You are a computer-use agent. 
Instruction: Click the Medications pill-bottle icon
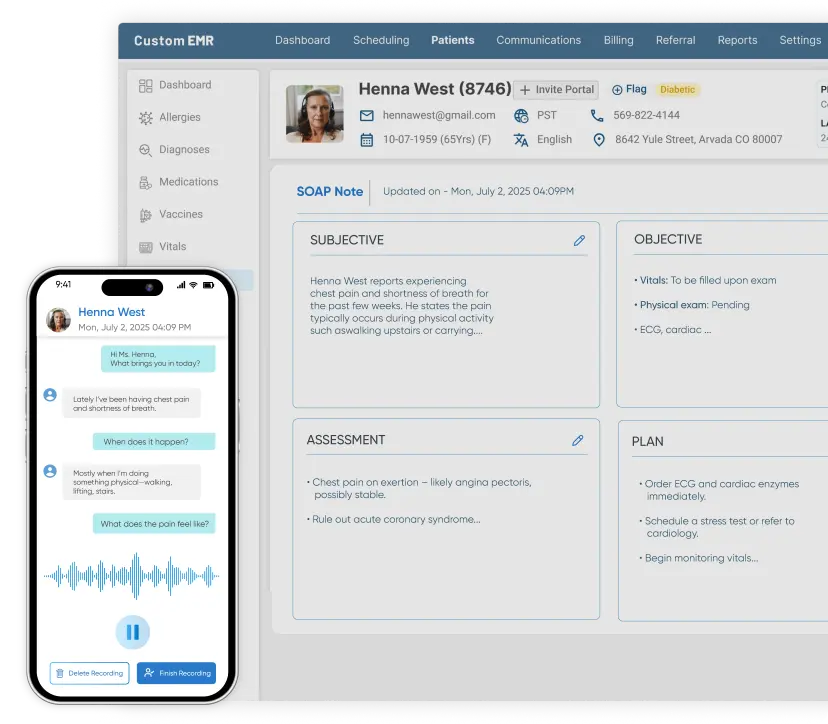148,181
